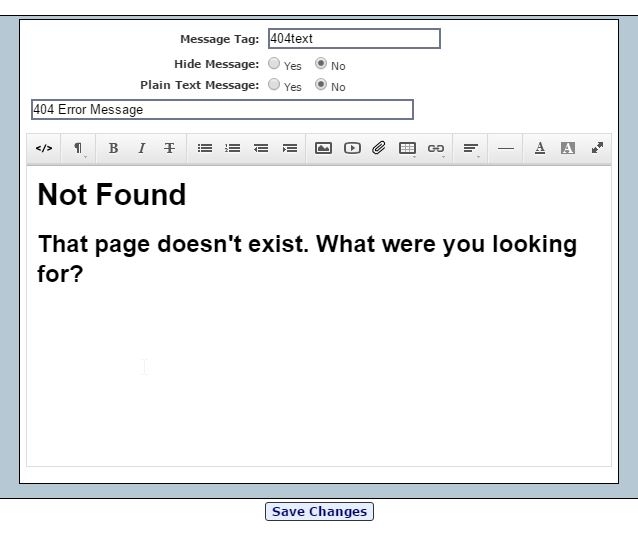The image size is (638, 547).
Task: Apply italic formatting
Action: [142, 148]
